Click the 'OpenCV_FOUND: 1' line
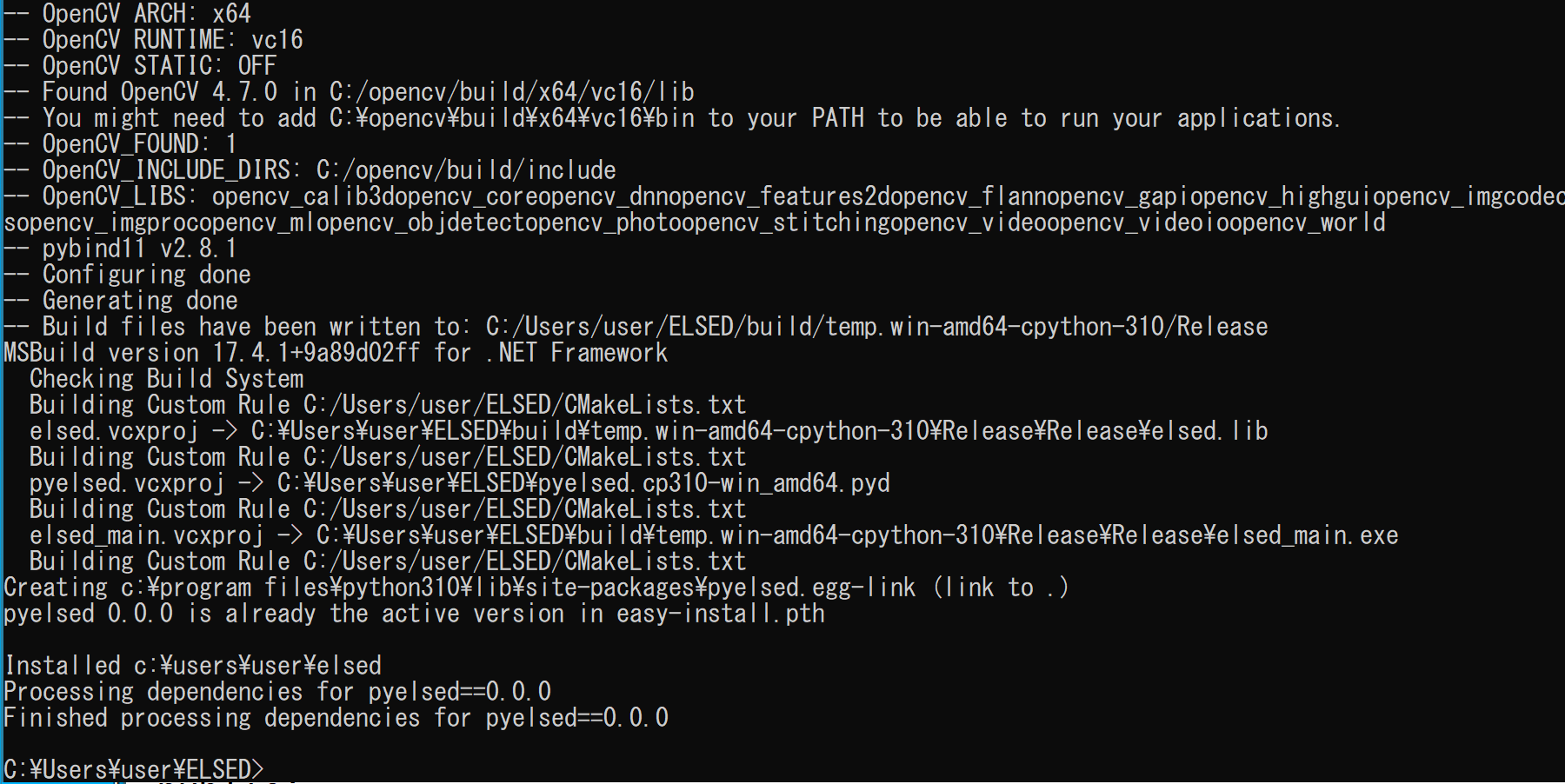1565x784 pixels. tap(120, 144)
